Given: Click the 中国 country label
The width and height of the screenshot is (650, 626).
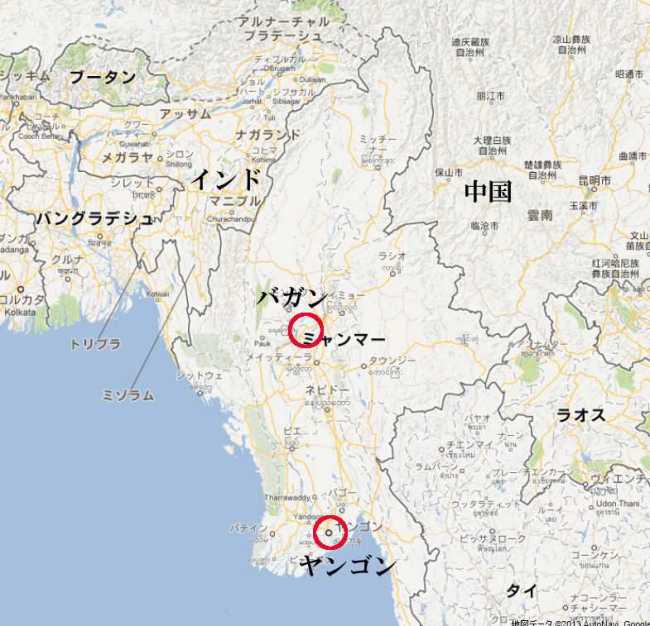Looking at the screenshot, I should click(488, 192).
